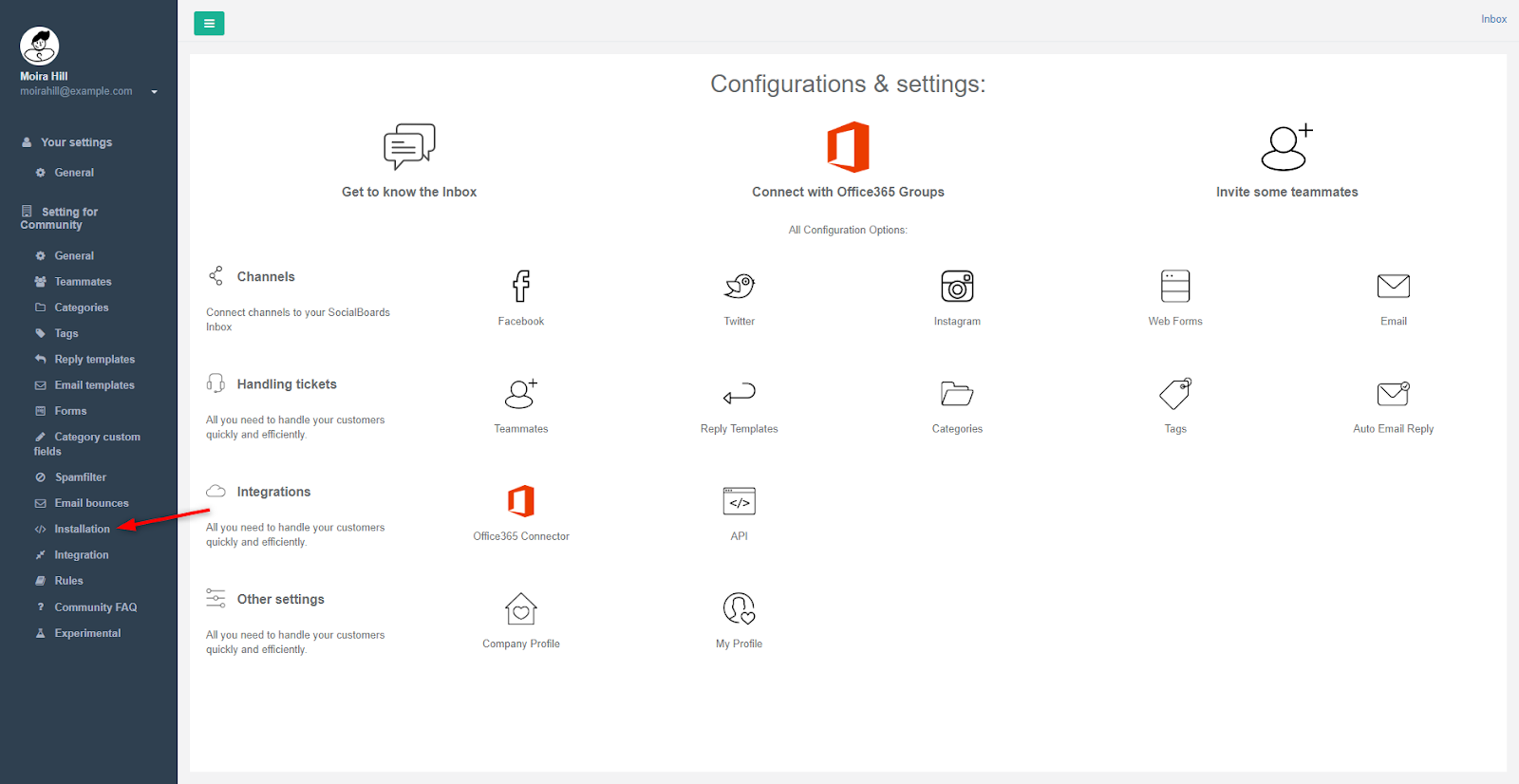Open the My Profile icon
This screenshot has width=1519, height=784.
pos(740,608)
